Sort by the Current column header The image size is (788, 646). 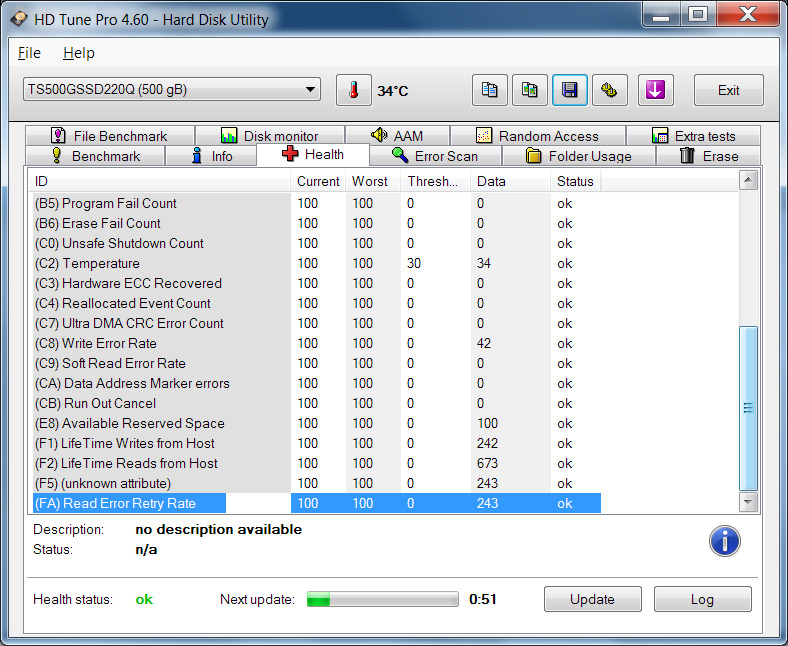coord(318,181)
